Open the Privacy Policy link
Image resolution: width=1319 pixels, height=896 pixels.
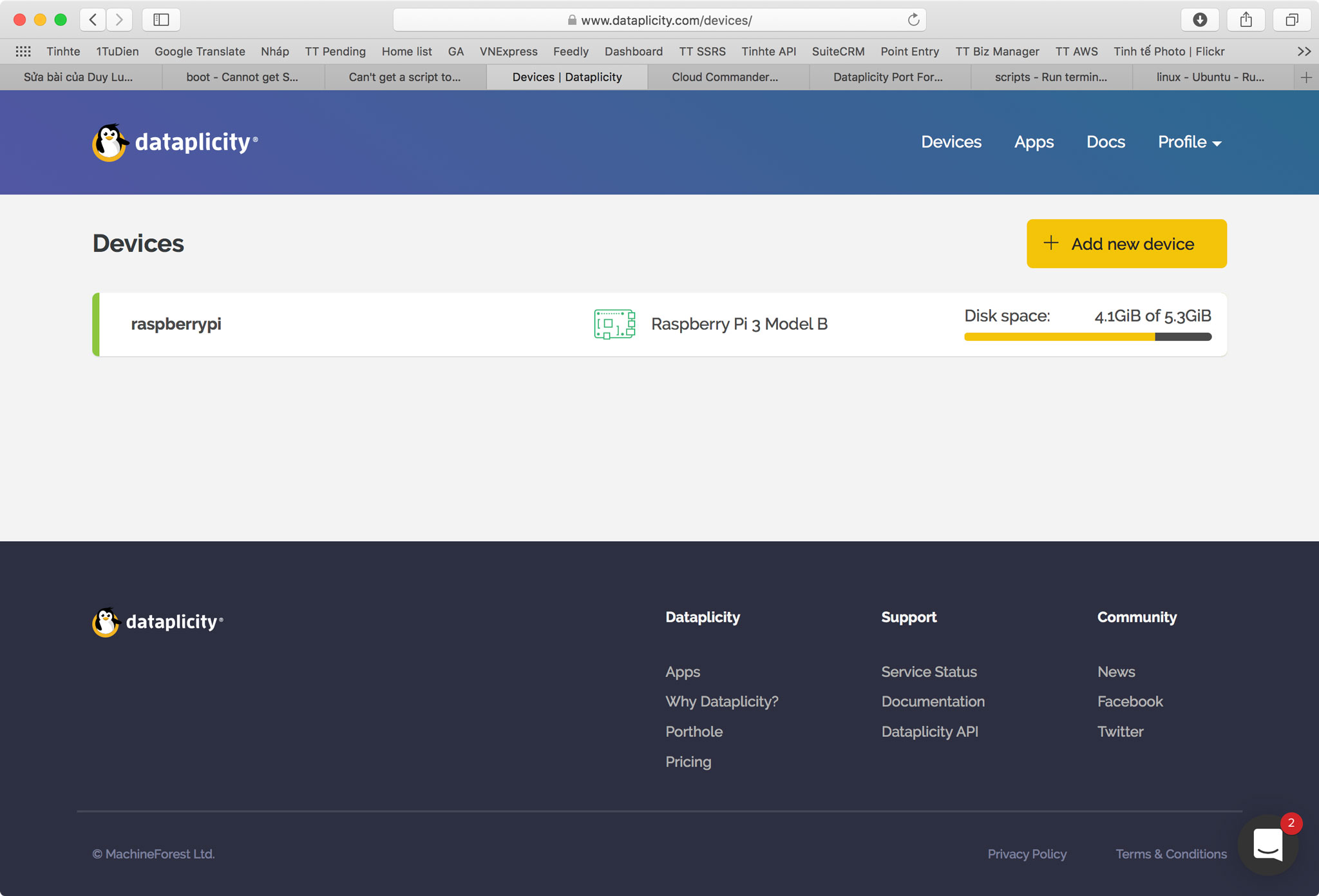1027,854
